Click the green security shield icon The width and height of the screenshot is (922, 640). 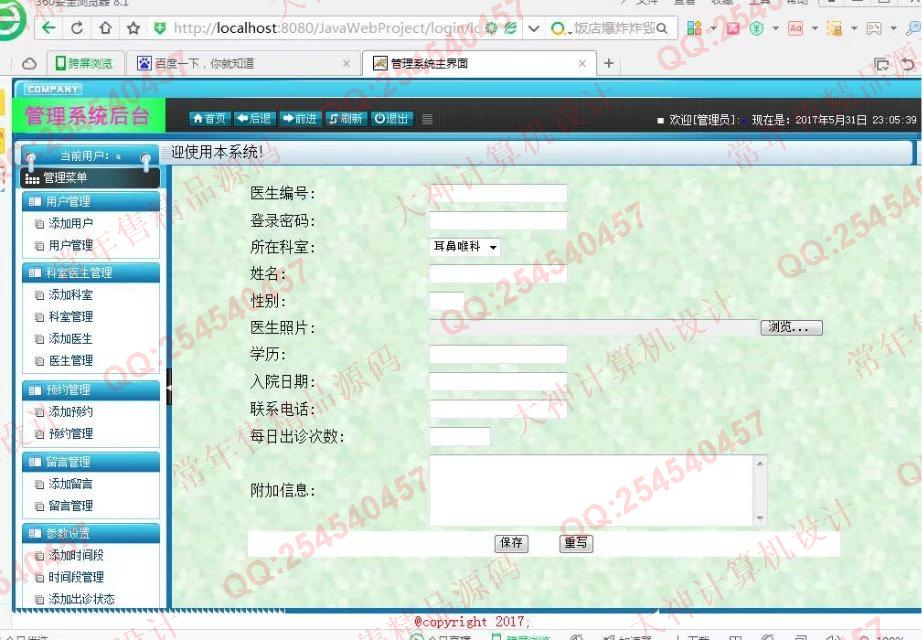[160, 28]
